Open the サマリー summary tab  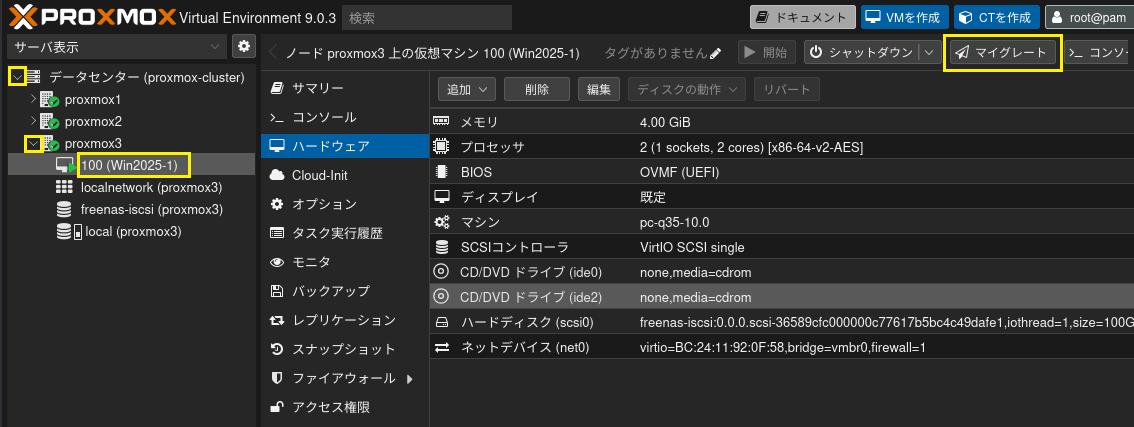coord(345,88)
